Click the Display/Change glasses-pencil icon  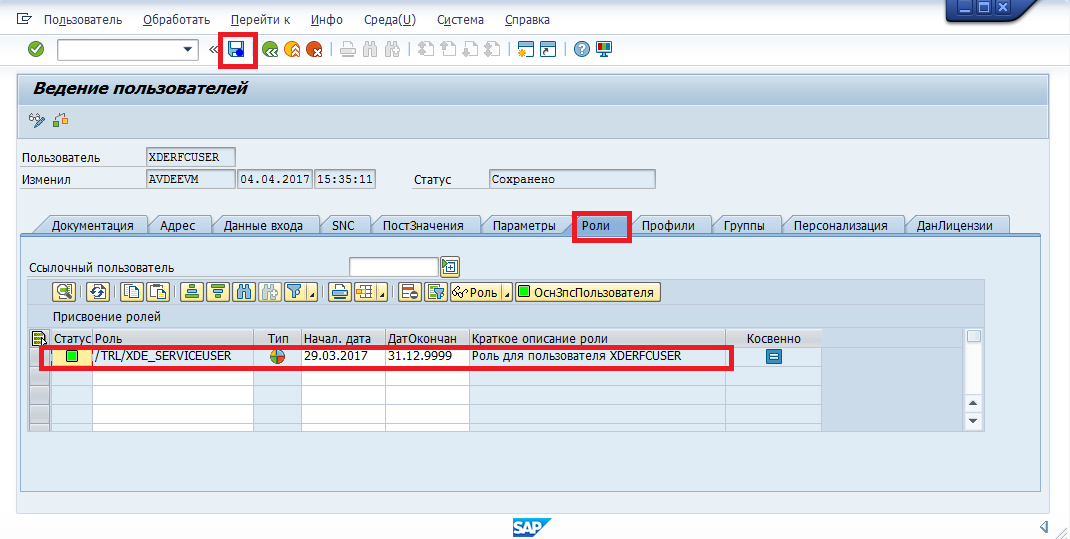pos(37,120)
